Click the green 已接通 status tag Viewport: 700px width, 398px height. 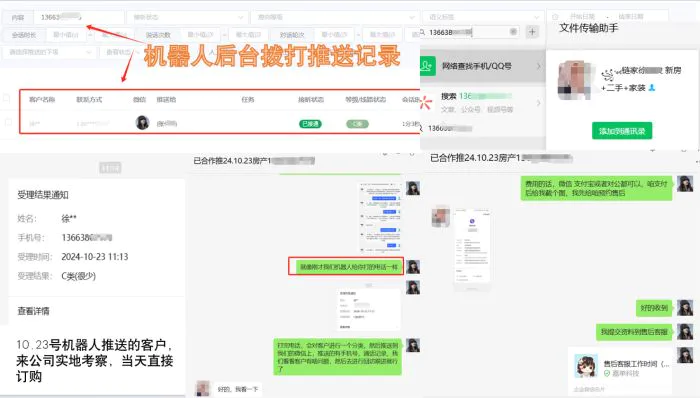[x=310, y=124]
